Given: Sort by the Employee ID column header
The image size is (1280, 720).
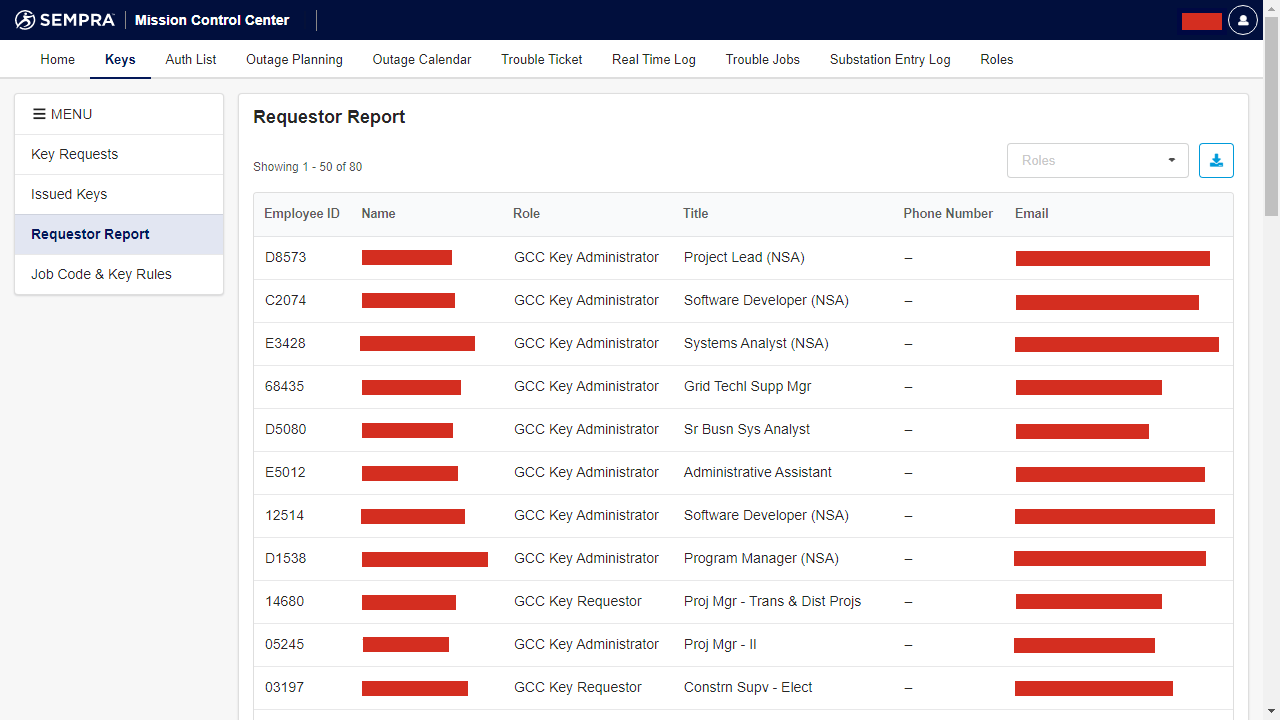Looking at the screenshot, I should point(302,213).
